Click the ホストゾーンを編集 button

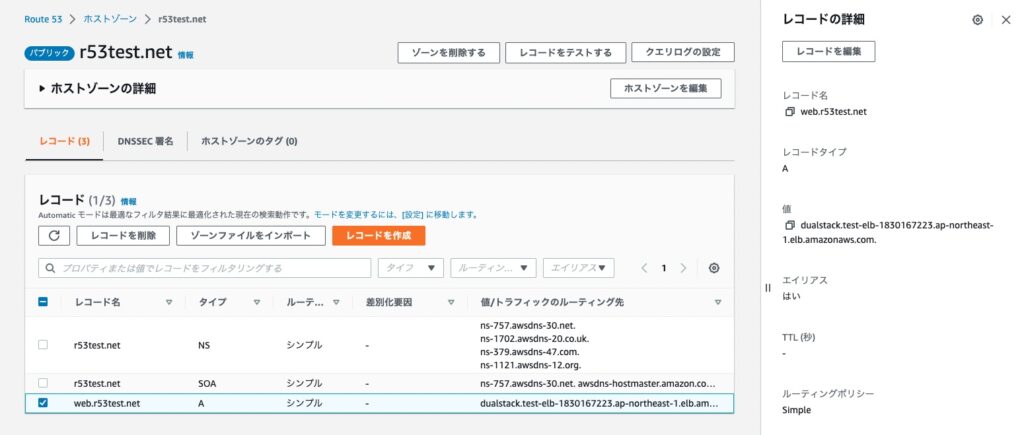click(x=665, y=89)
